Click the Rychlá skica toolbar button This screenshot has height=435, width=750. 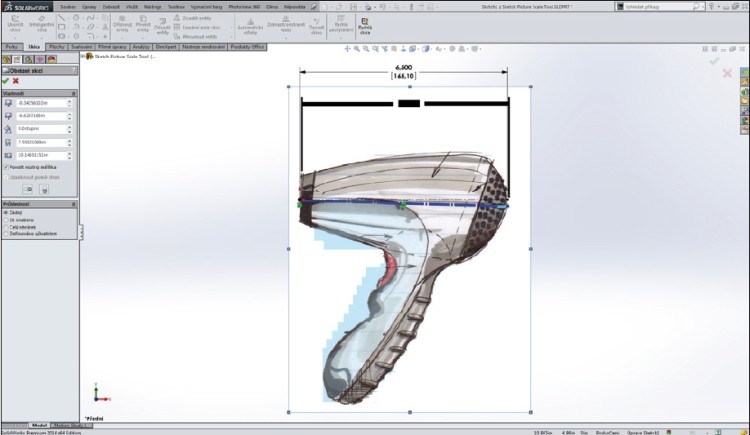[x=364, y=28]
